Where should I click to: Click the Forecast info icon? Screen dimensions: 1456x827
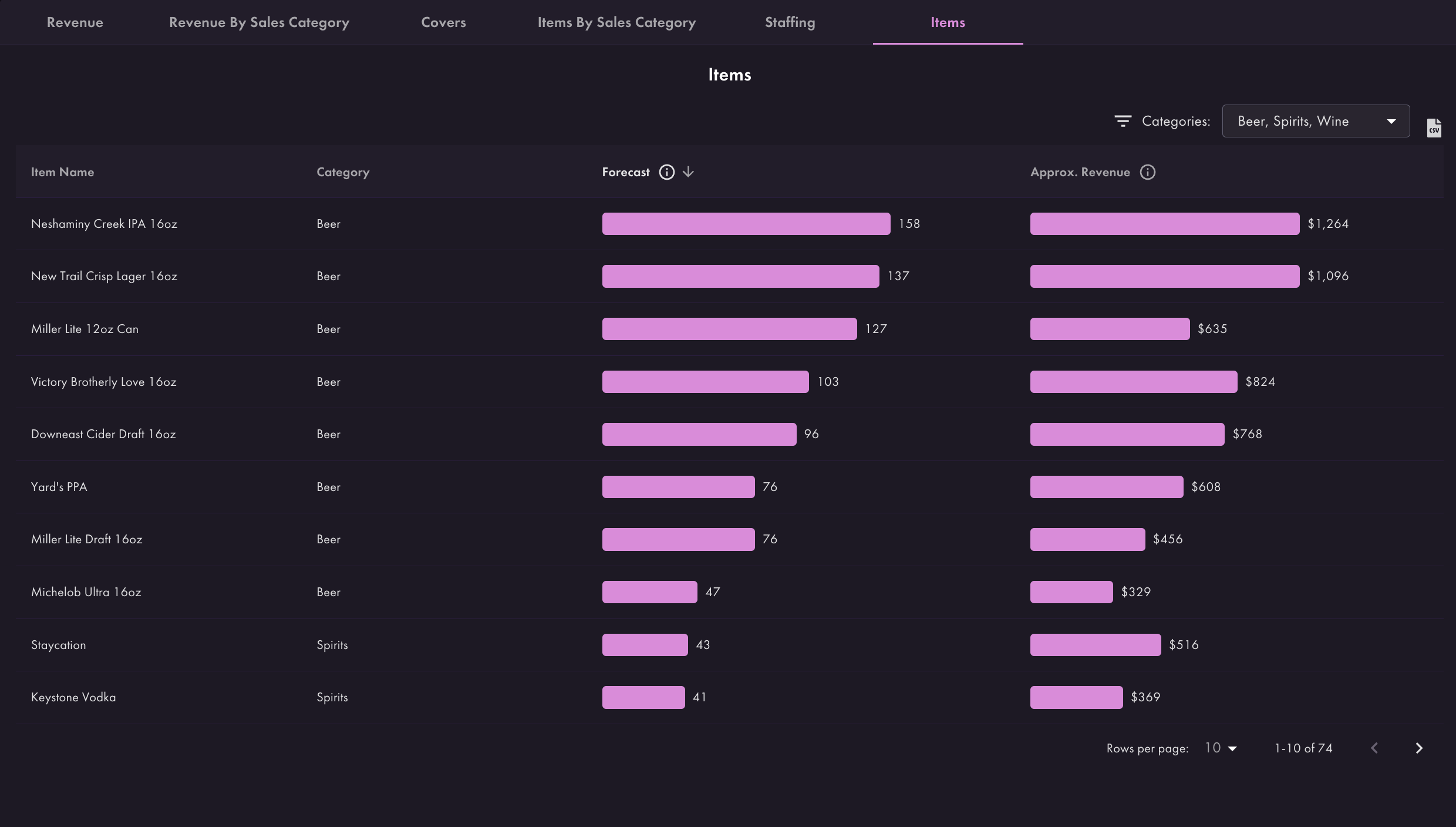tap(666, 172)
